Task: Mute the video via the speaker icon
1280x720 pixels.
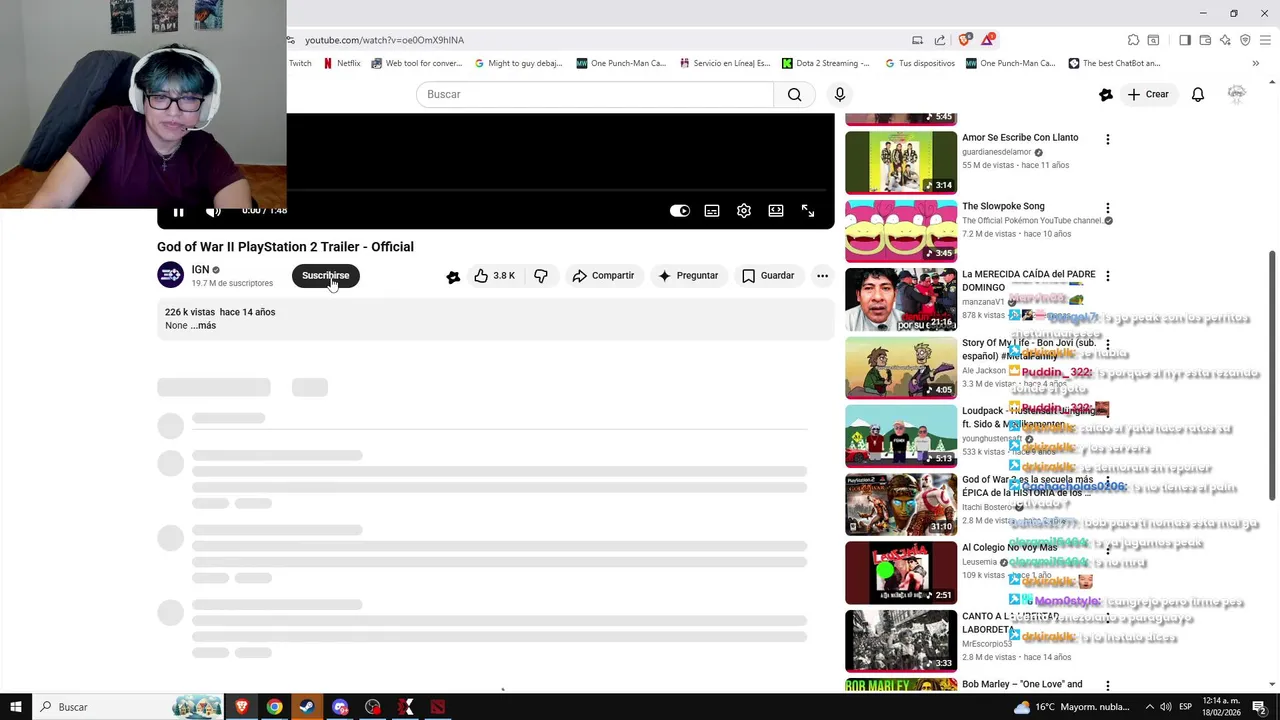Action: 213,211
